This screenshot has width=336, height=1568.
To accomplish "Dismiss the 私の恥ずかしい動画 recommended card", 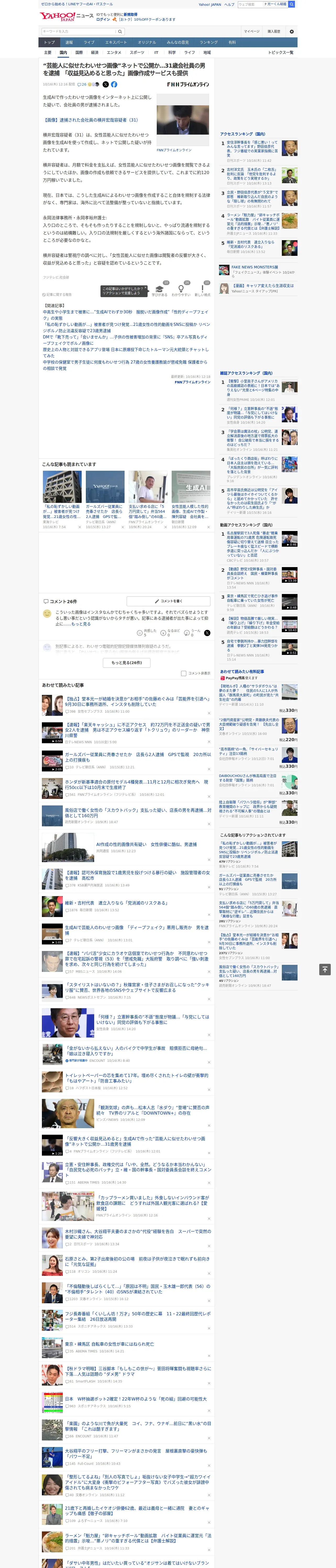I will 79,527.
